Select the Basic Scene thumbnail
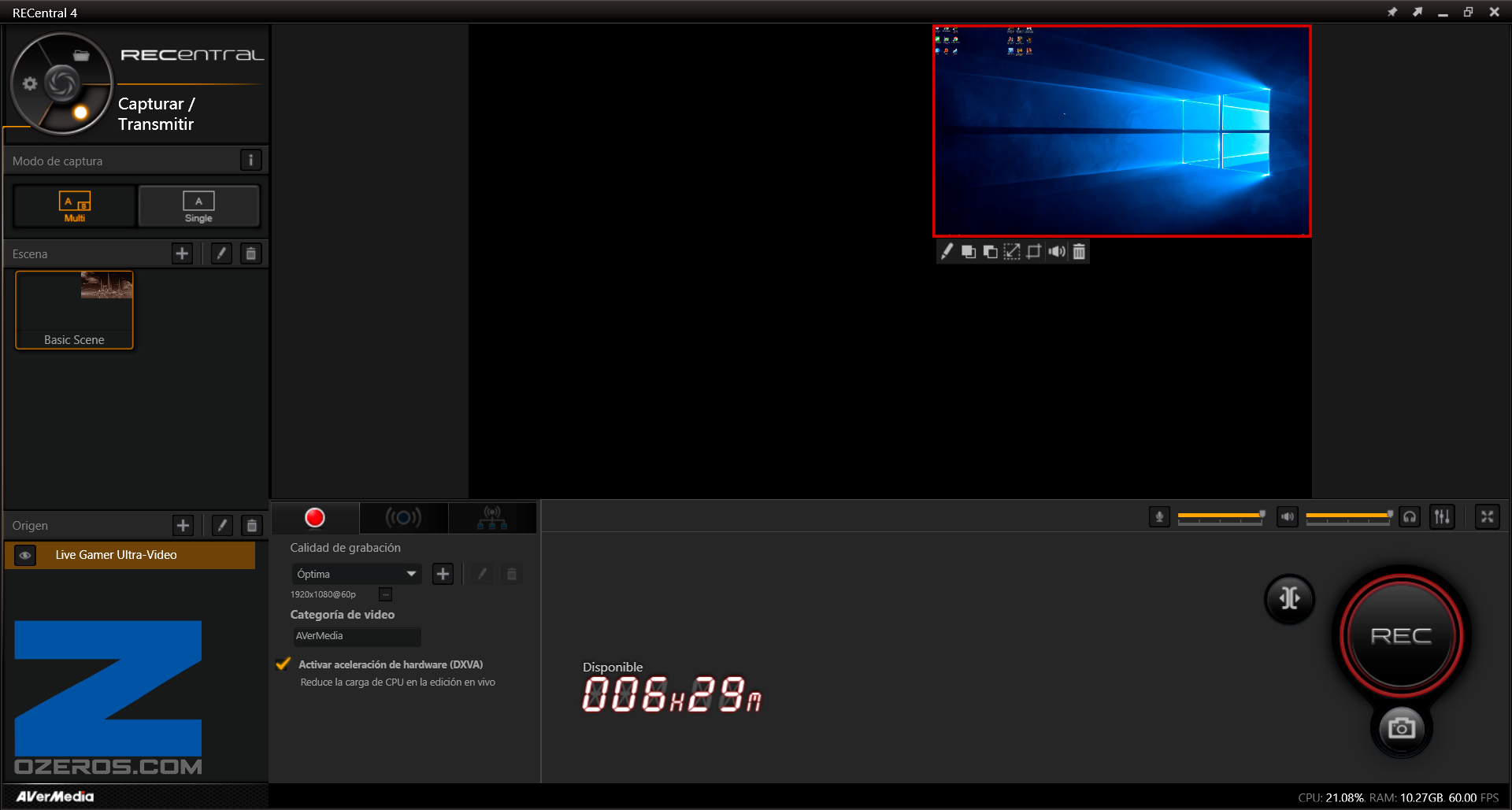The image size is (1512, 810). [74, 309]
